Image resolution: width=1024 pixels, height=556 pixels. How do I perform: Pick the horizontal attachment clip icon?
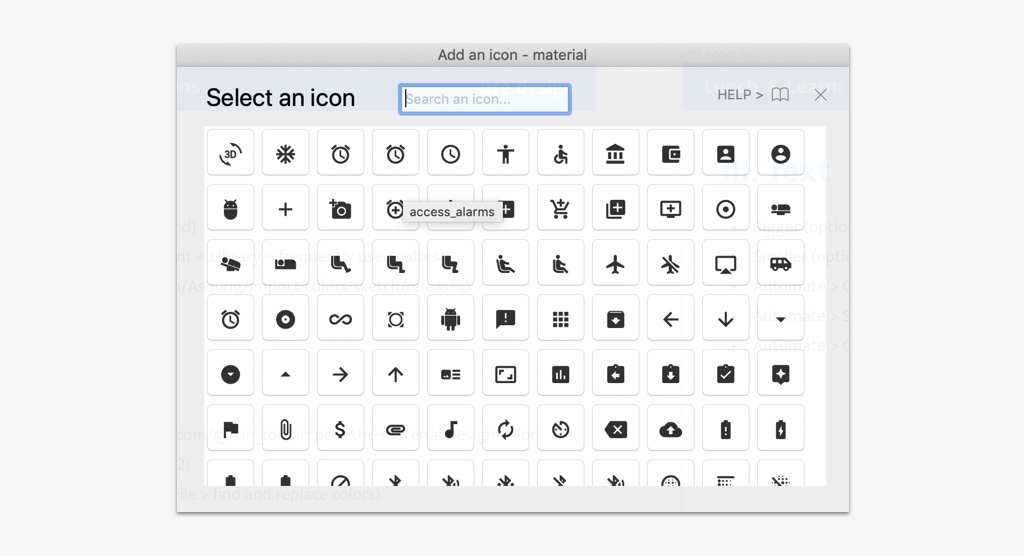click(396, 429)
